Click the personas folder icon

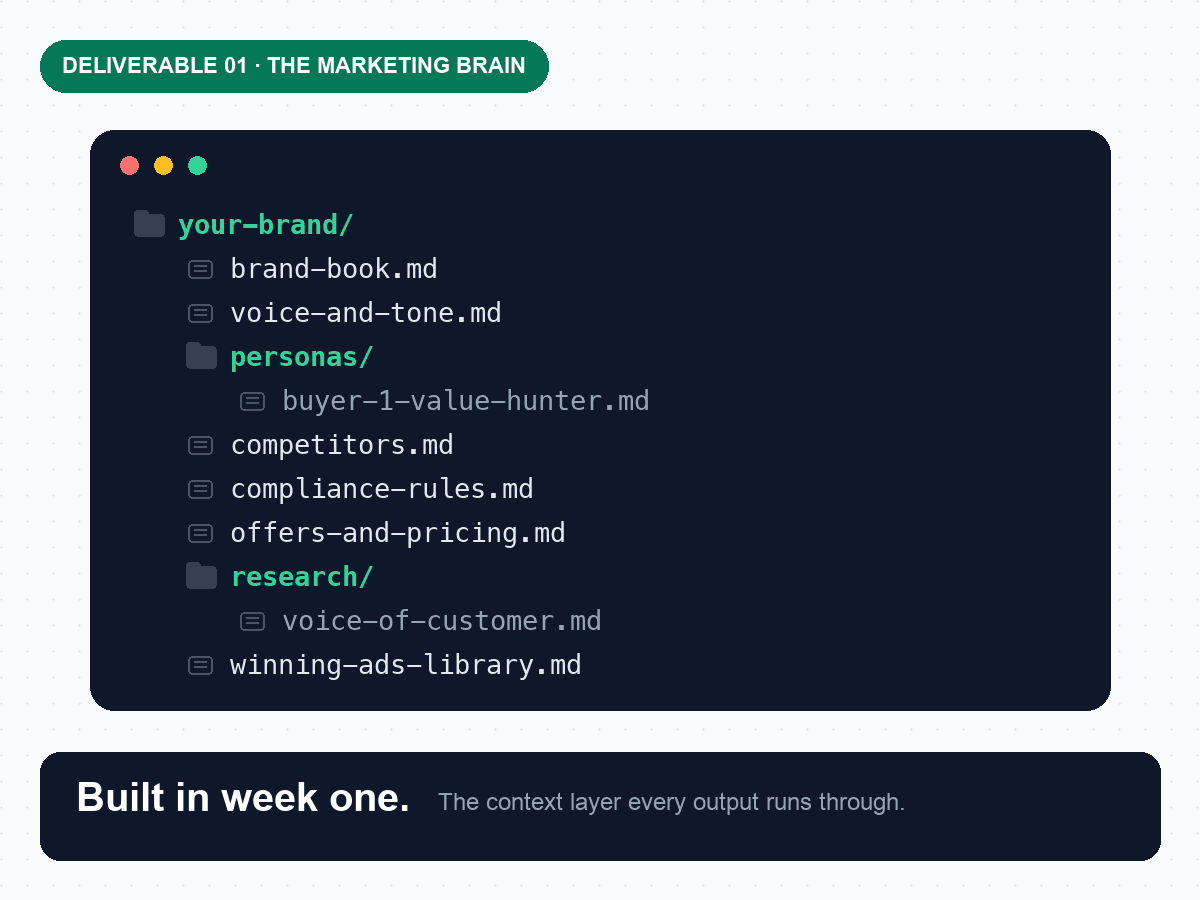(x=201, y=356)
